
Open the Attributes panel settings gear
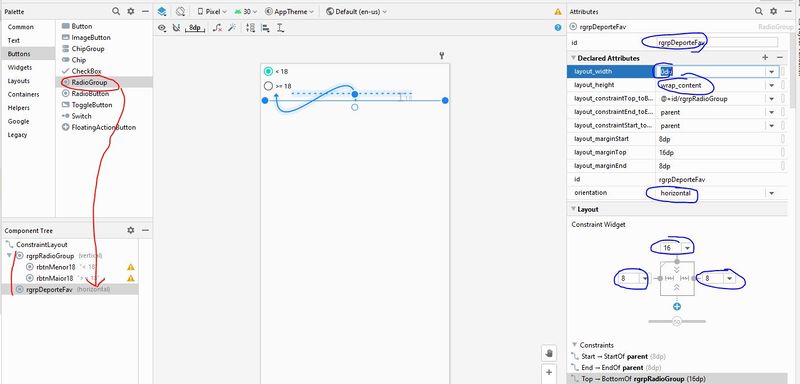pyautogui.click(x=773, y=11)
